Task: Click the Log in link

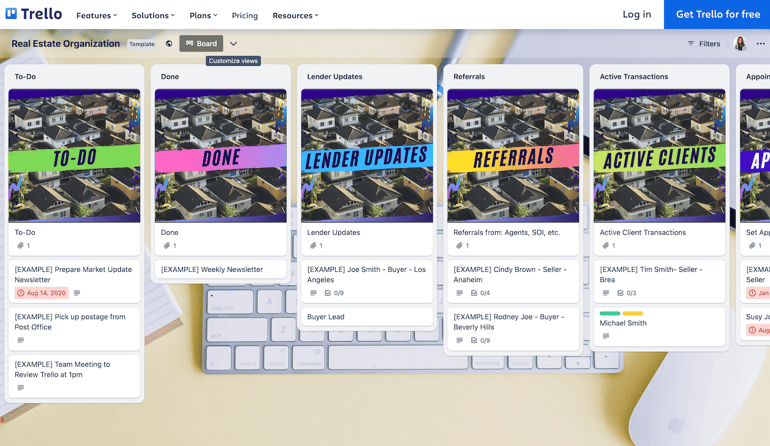Action: (636, 14)
